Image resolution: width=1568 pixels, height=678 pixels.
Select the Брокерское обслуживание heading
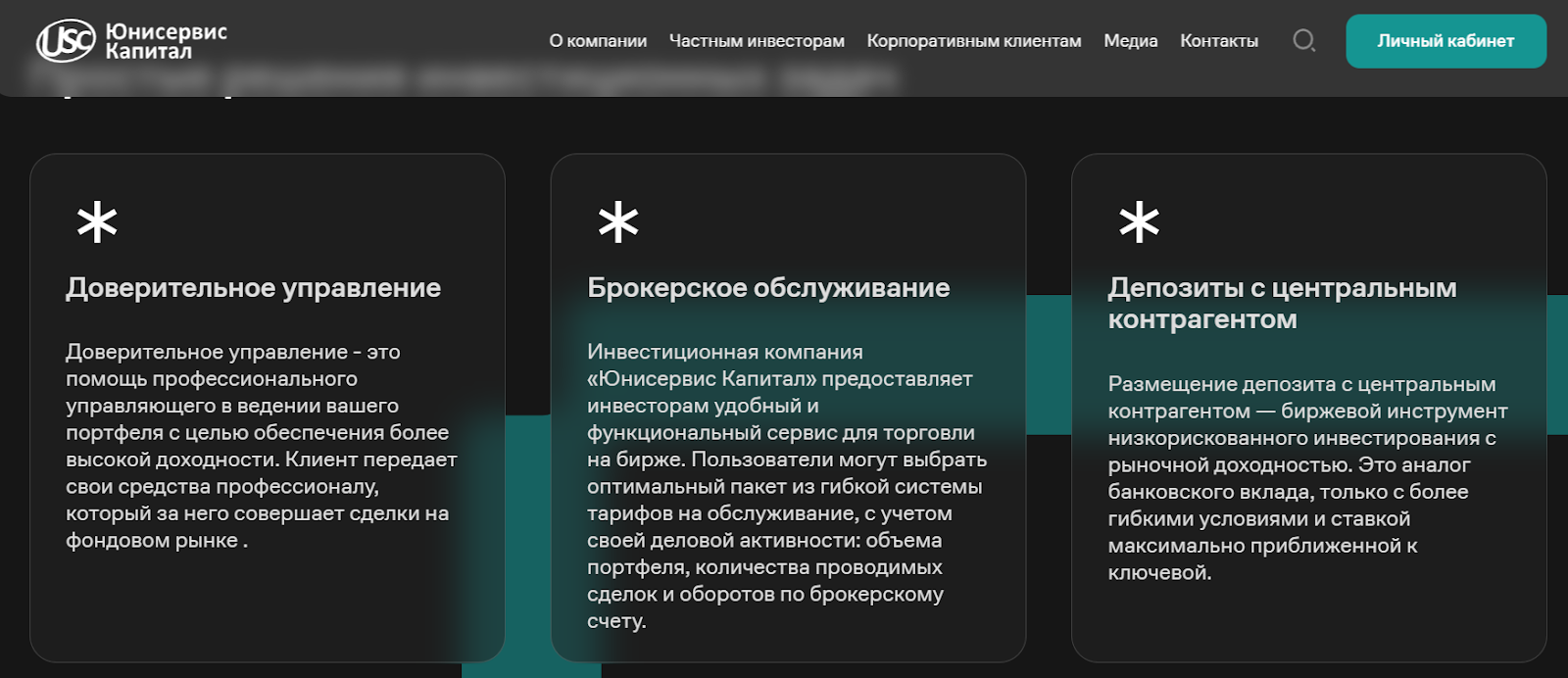coord(768,288)
